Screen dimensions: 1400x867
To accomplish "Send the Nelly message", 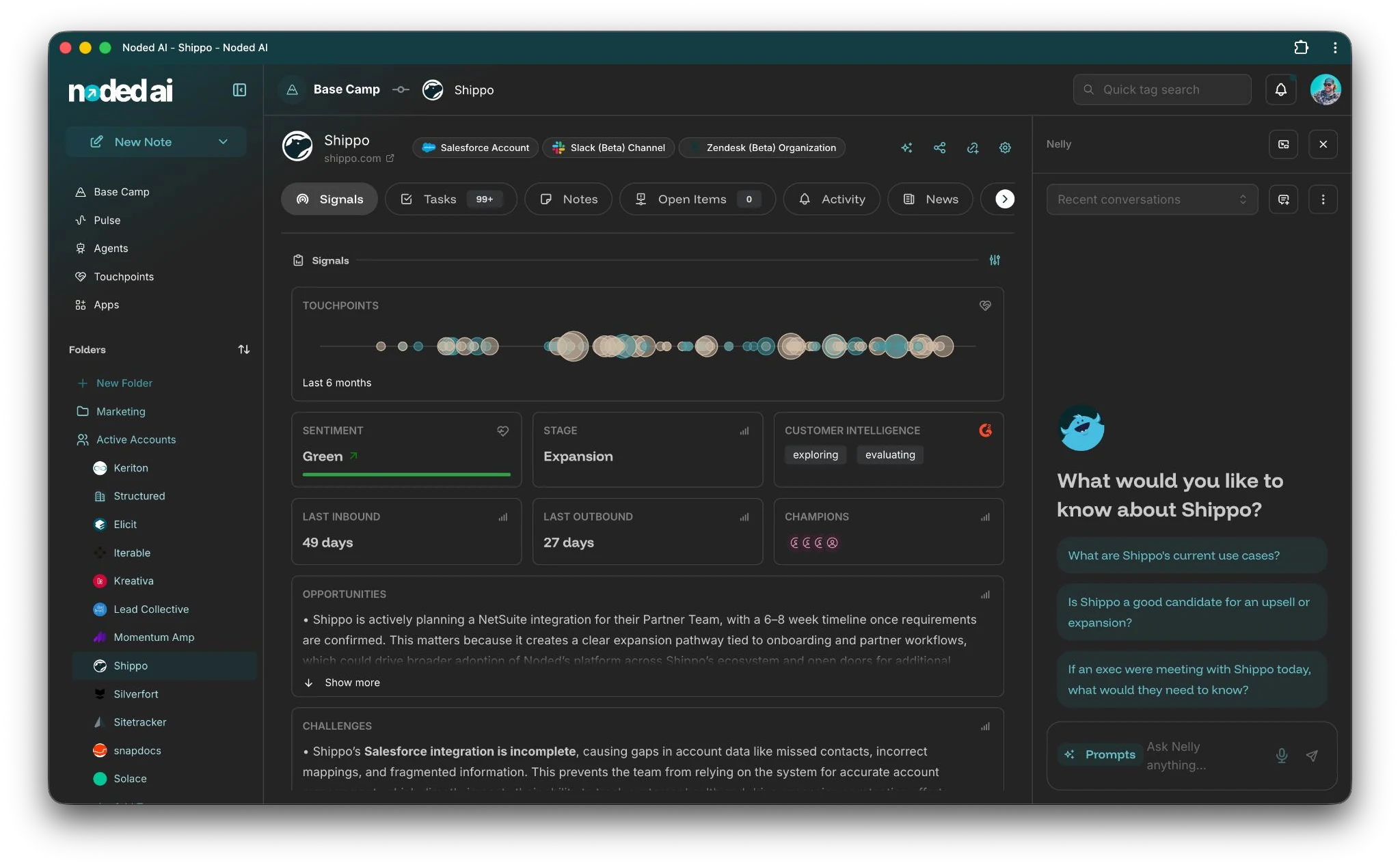I will (x=1312, y=756).
